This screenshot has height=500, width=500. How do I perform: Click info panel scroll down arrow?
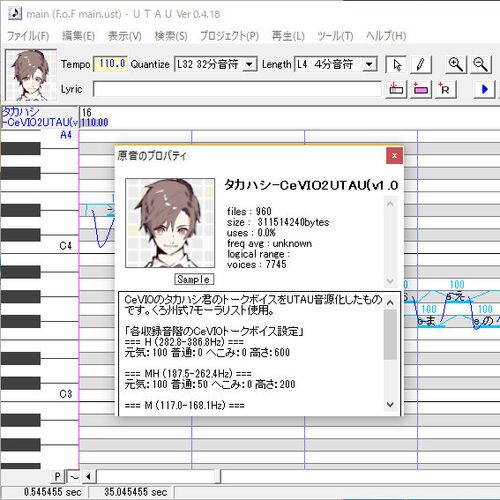point(391,281)
